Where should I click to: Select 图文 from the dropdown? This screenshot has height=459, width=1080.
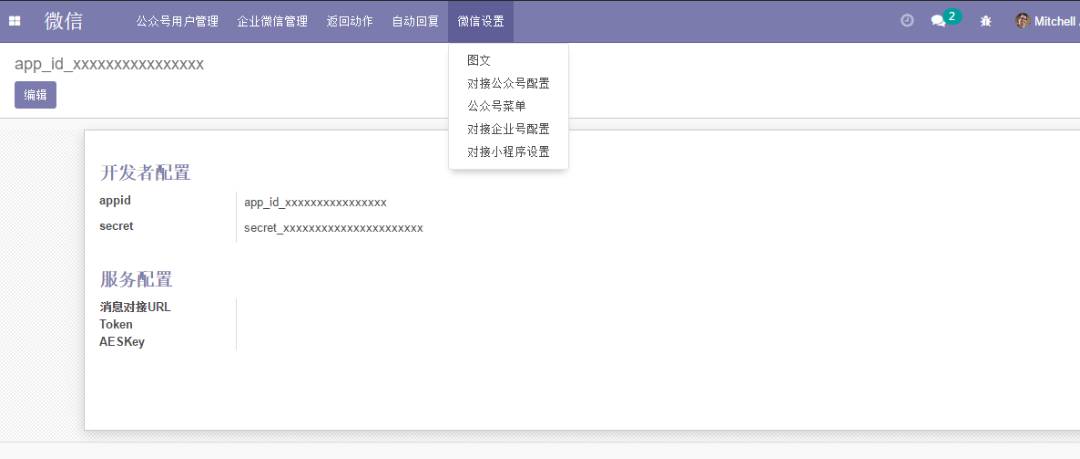pos(479,61)
